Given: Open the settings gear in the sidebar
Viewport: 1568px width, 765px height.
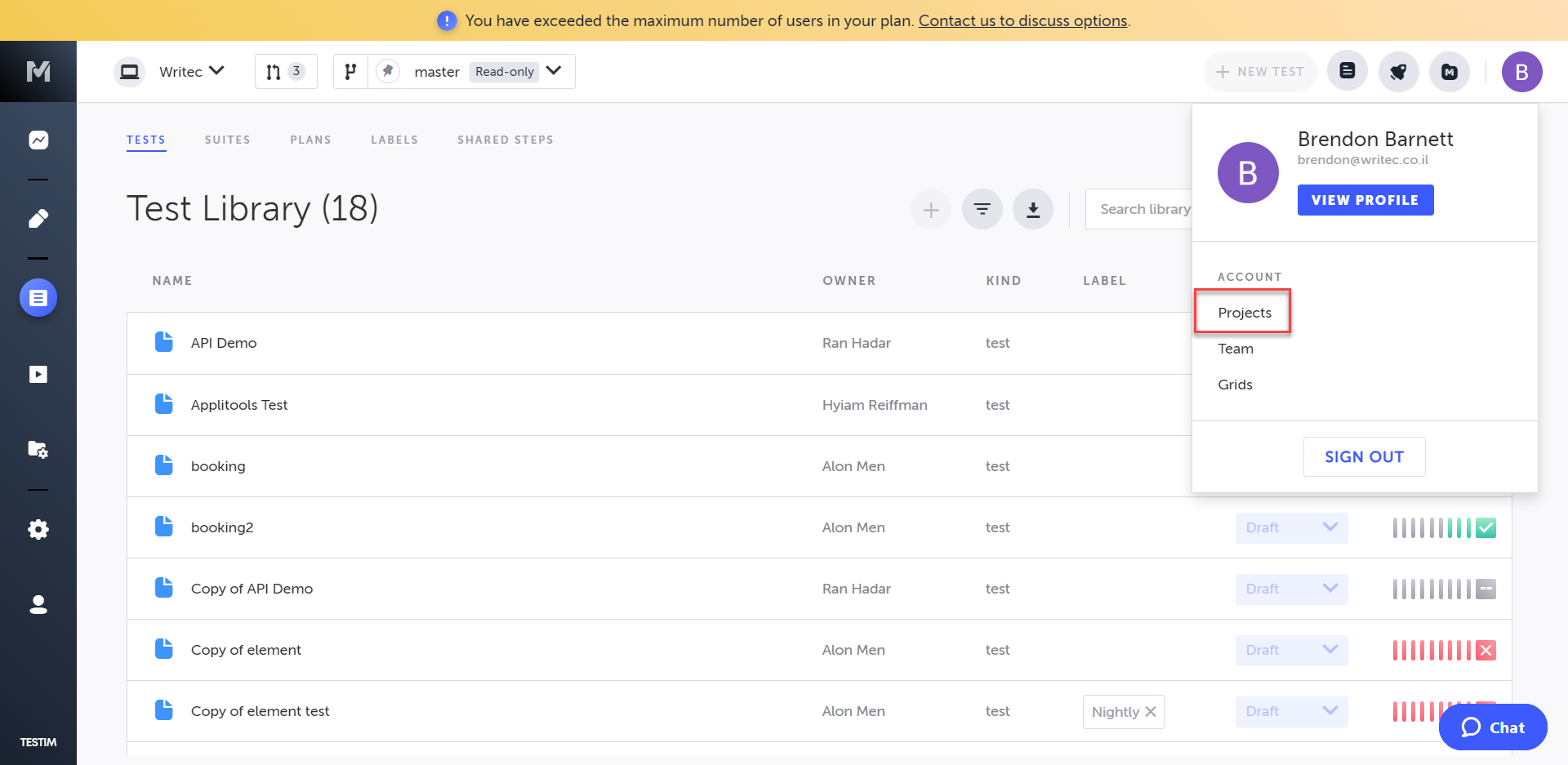Looking at the screenshot, I should tap(38, 529).
